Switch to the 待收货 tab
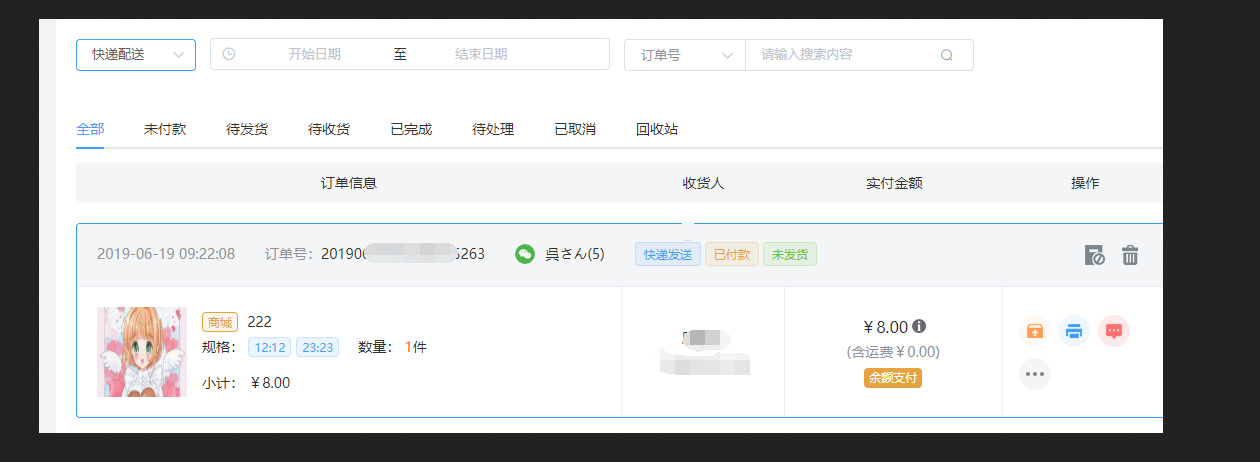The height and width of the screenshot is (462, 1260). coord(329,130)
